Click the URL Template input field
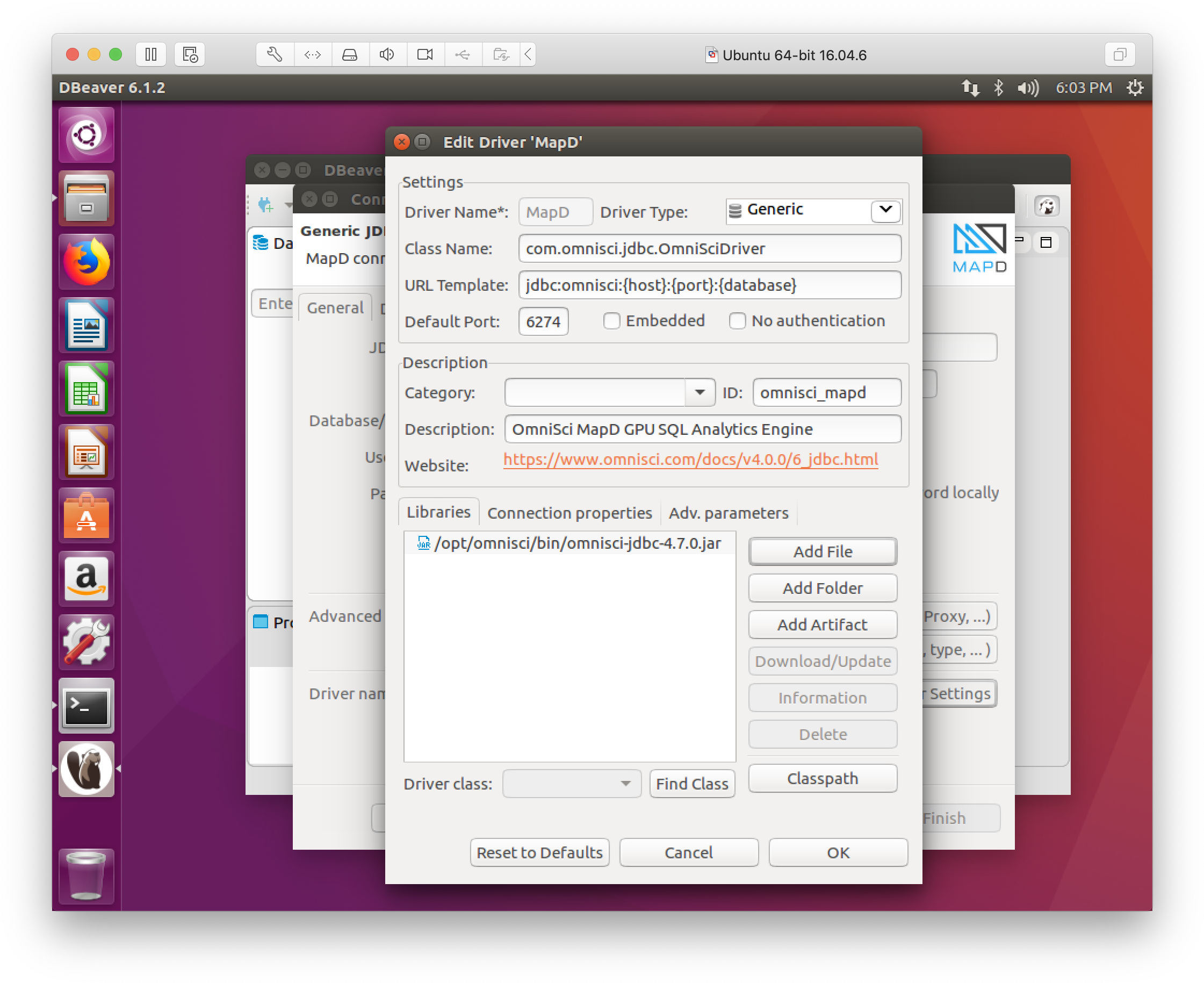 point(710,285)
